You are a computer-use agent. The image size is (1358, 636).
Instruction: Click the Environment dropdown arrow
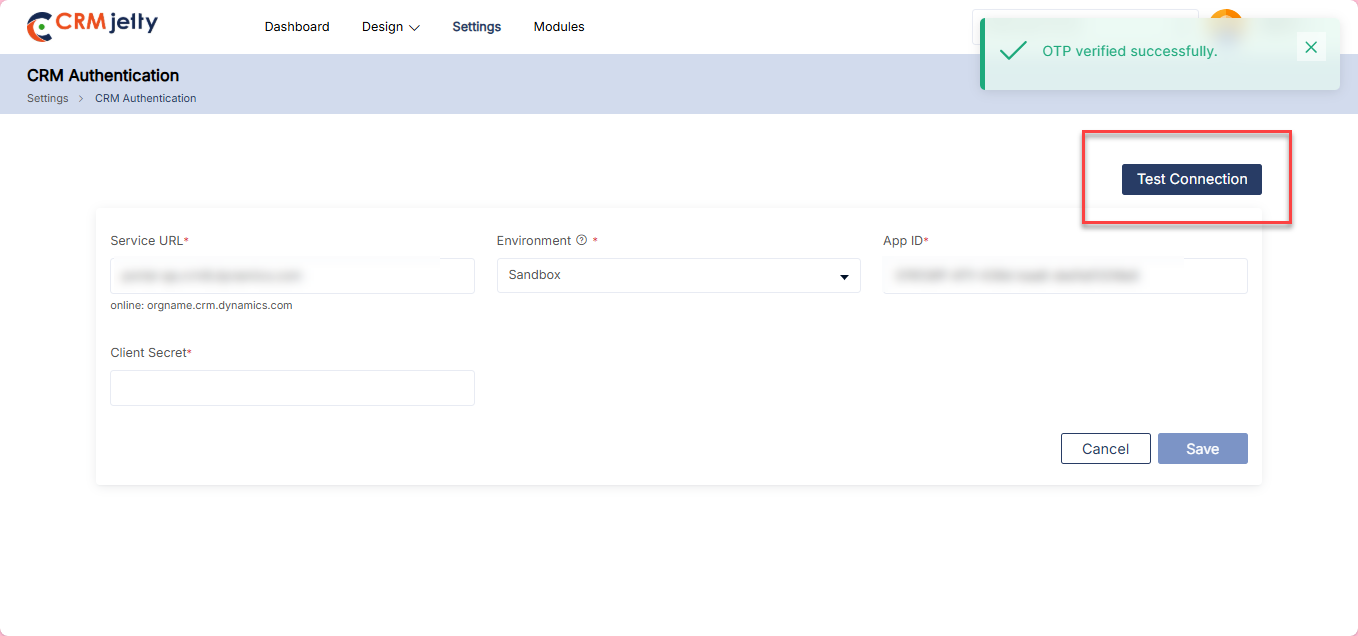pos(844,277)
